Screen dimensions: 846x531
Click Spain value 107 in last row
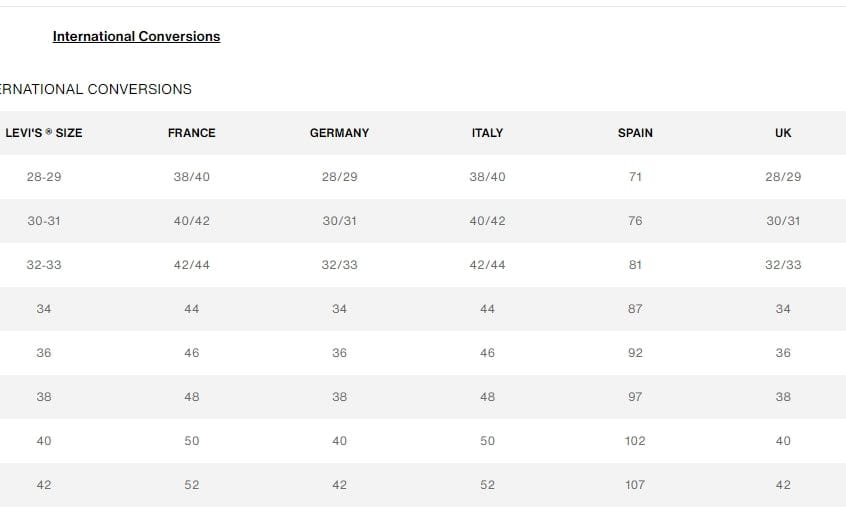click(635, 485)
